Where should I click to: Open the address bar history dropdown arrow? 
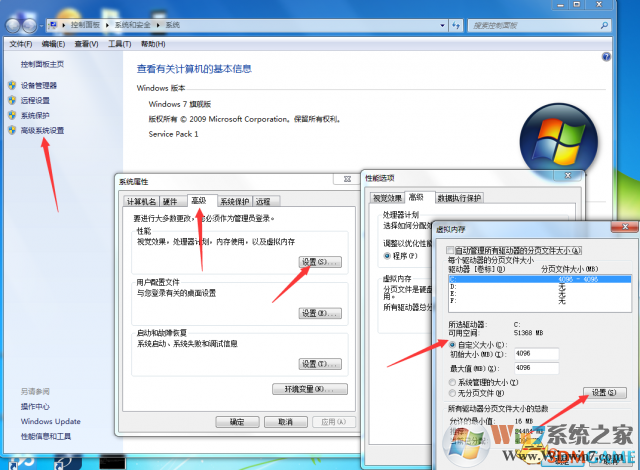[x=442, y=25]
